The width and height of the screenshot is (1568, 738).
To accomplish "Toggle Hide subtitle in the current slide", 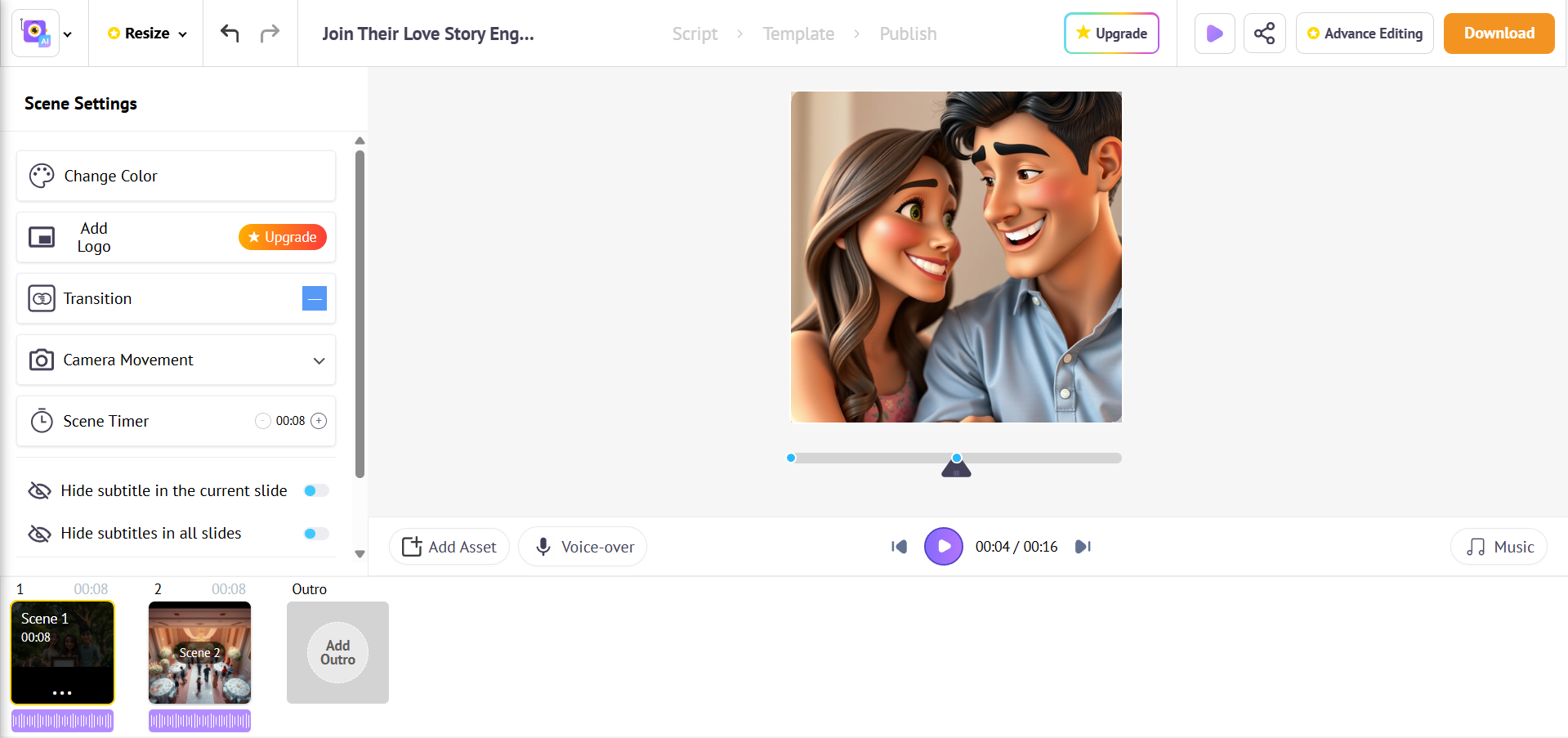I will pos(315,491).
